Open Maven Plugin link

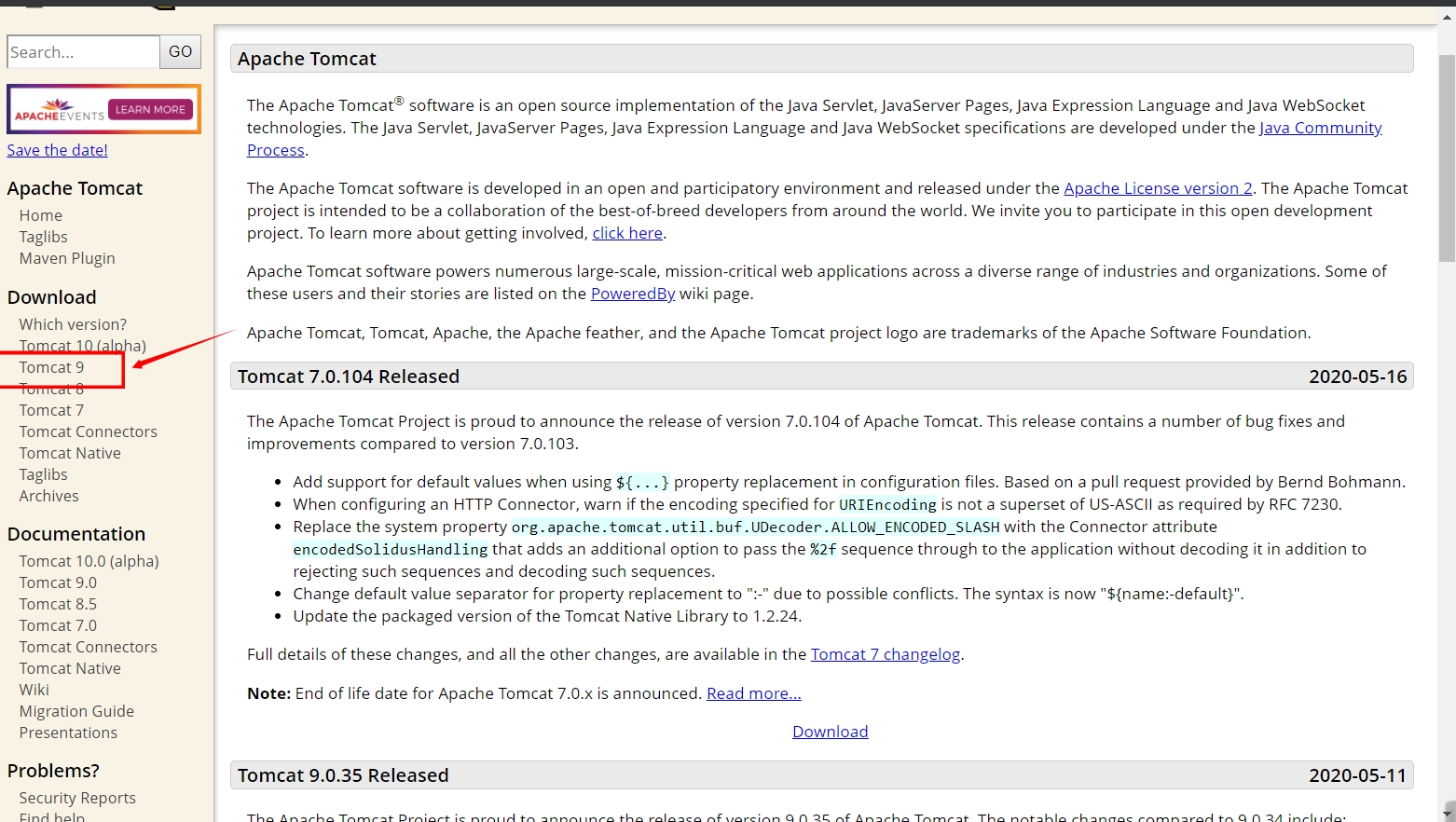[x=67, y=258]
